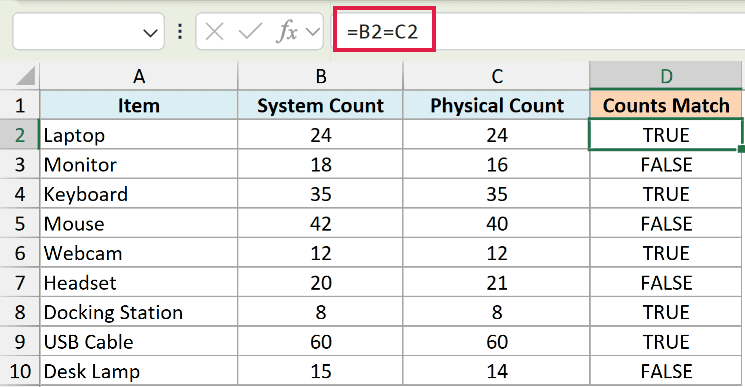
Task: Click the fill handle of cell D2
Action: tap(741, 149)
